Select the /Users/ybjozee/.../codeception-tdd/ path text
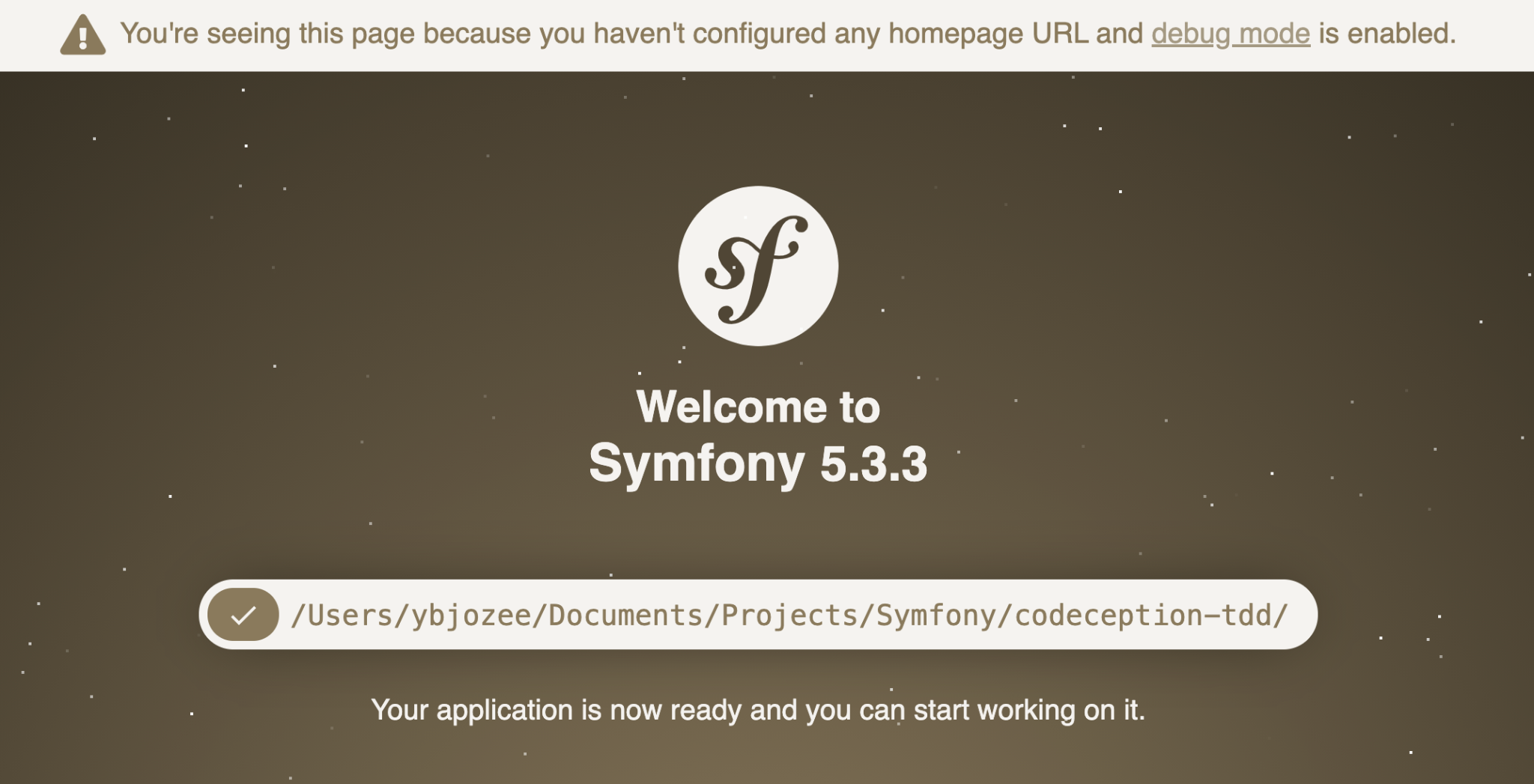The height and width of the screenshot is (784, 1534). point(789,615)
